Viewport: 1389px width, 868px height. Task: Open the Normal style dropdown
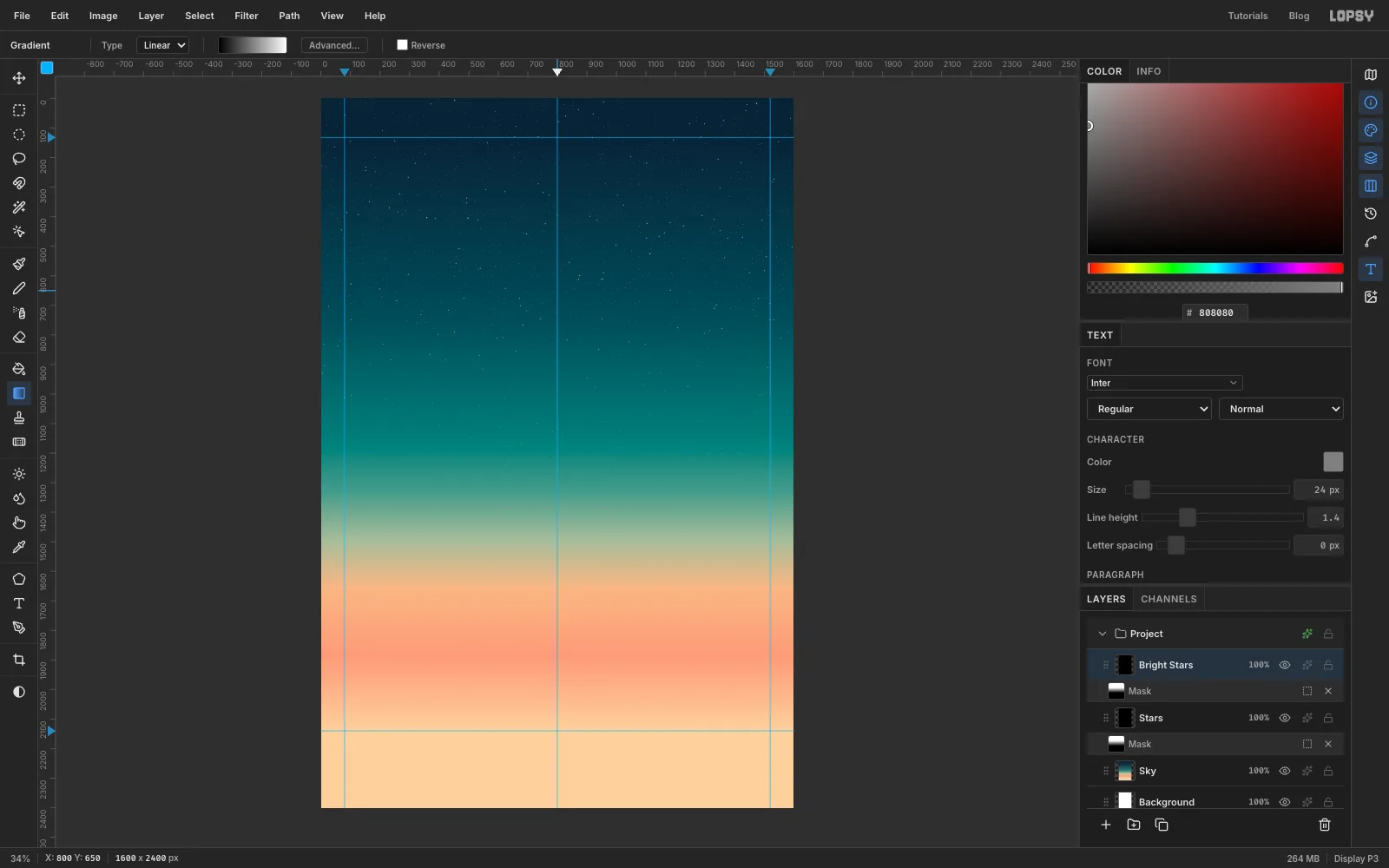coord(1281,409)
